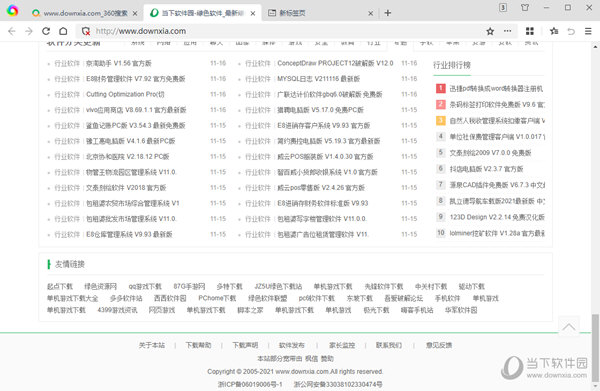The height and width of the screenshot is (391, 600).
Task: Open rank 5 文泰刻绘2009 V7.0.0
Action: [x=490, y=153]
